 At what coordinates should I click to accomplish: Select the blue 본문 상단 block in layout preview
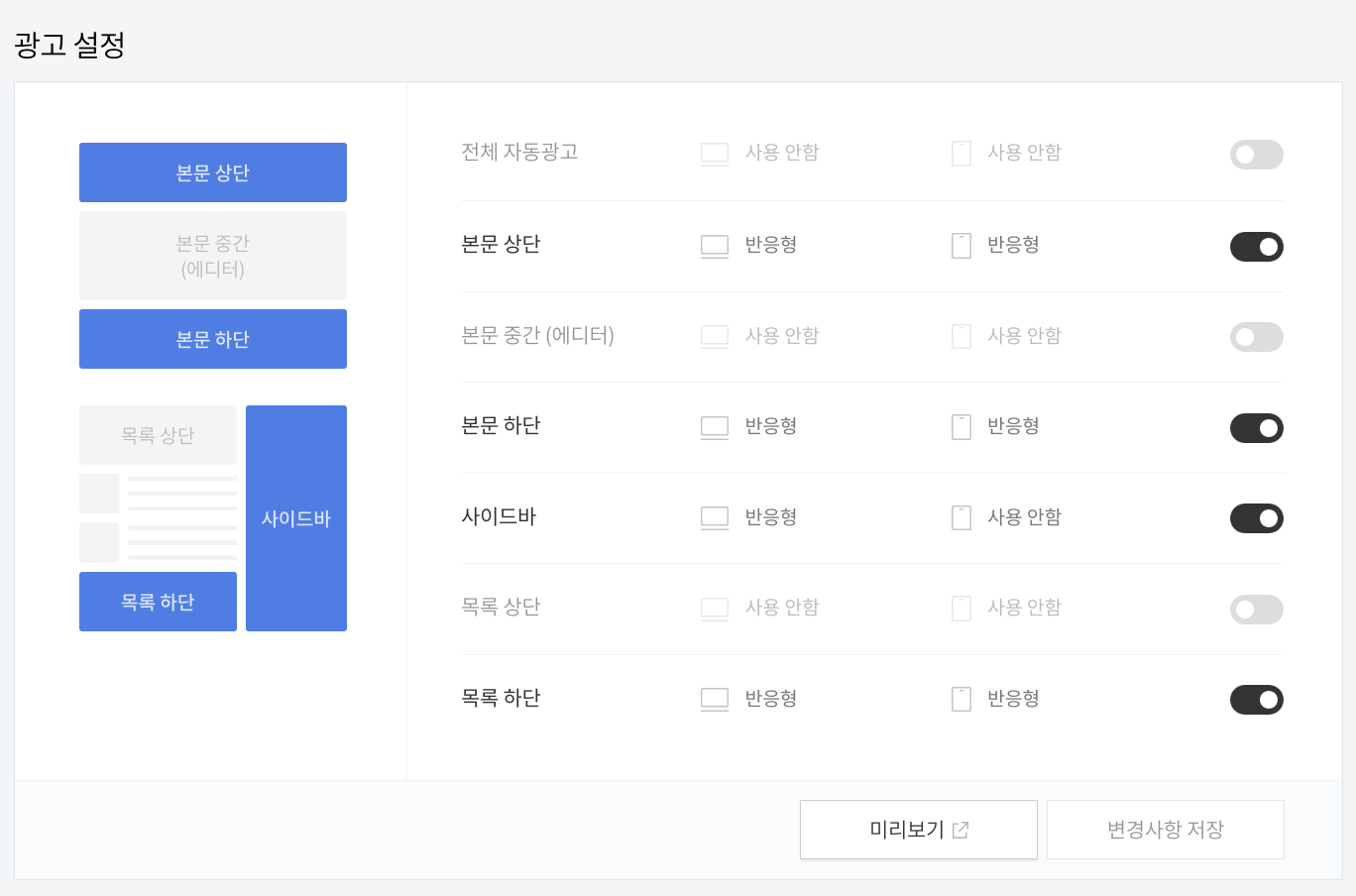pyautogui.click(x=212, y=171)
